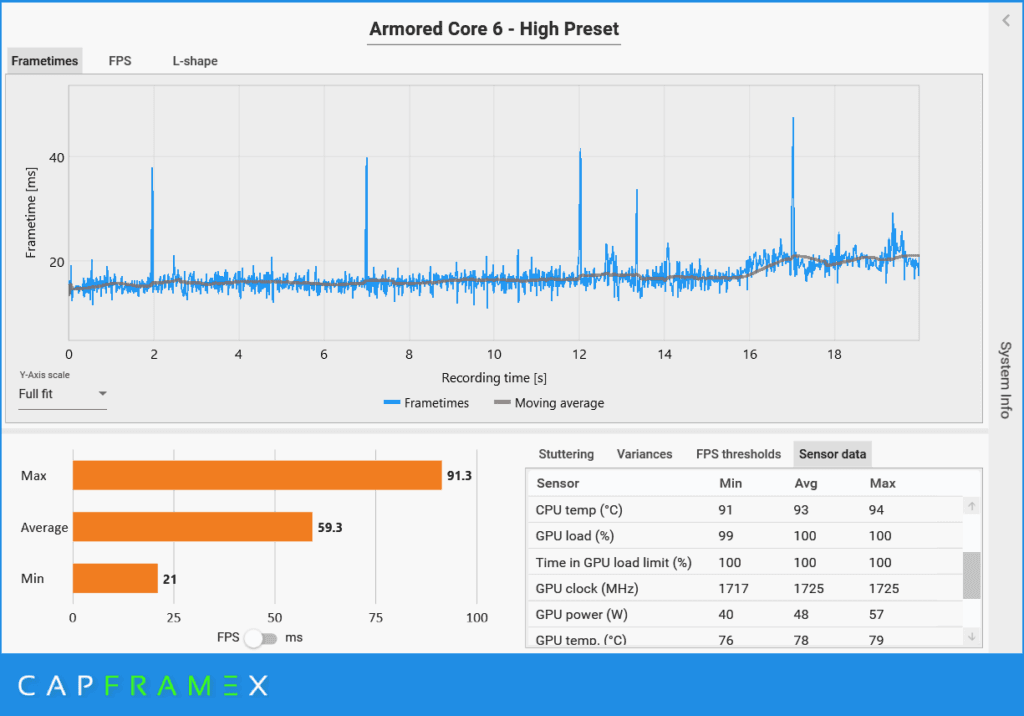Image resolution: width=1024 pixels, height=716 pixels.
Task: Toggle the Frametimes legend series
Action: tap(426, 403)
